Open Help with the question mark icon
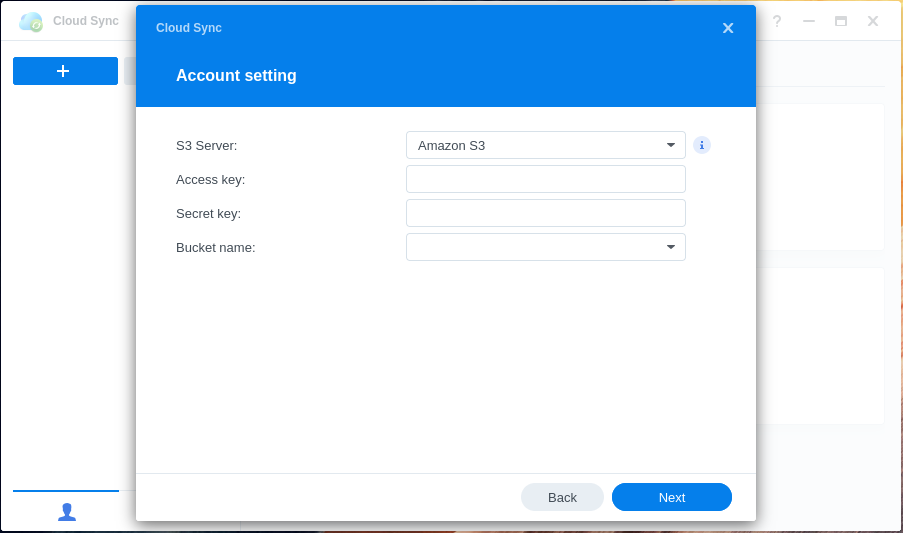This screenshot has height=533, width=903. pyautogui.click(x=777, y=21)
